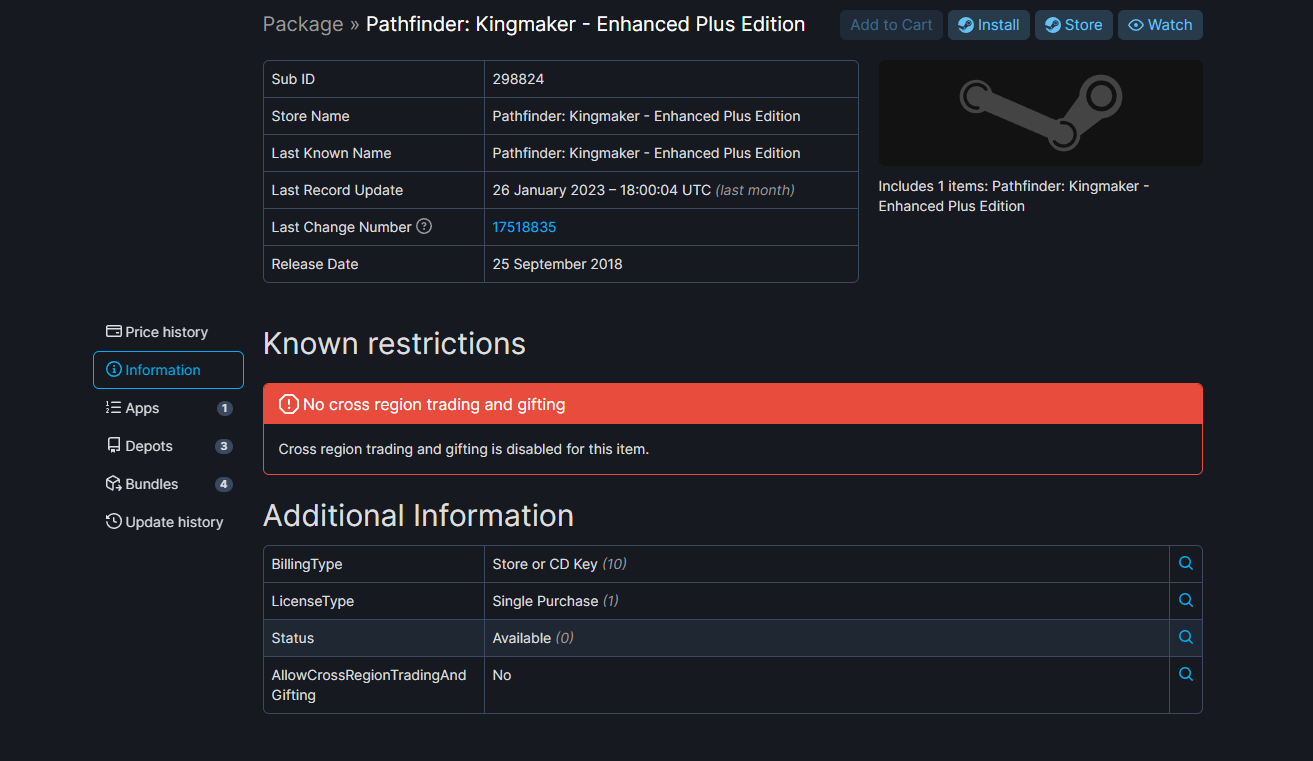Click the 'No' value for AllowCrossRegionTradingAndGifting
Viewport: 1313px width, 761px height.
click(x=502, y=675)
